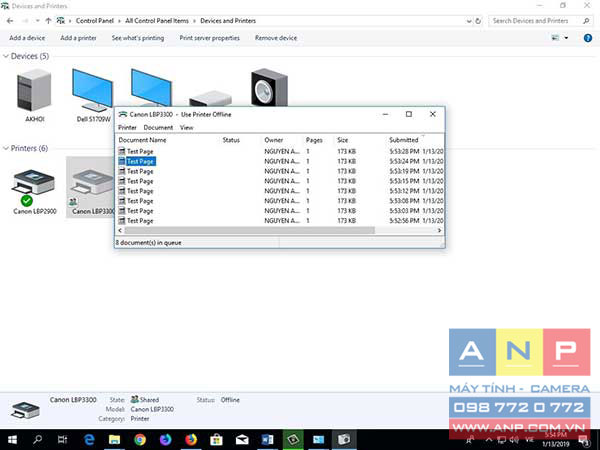Select Test Page submitted at 5:53:19 PM
This screenshot has height=450, width=600.
pyautogui.click(x=280, y=171)
